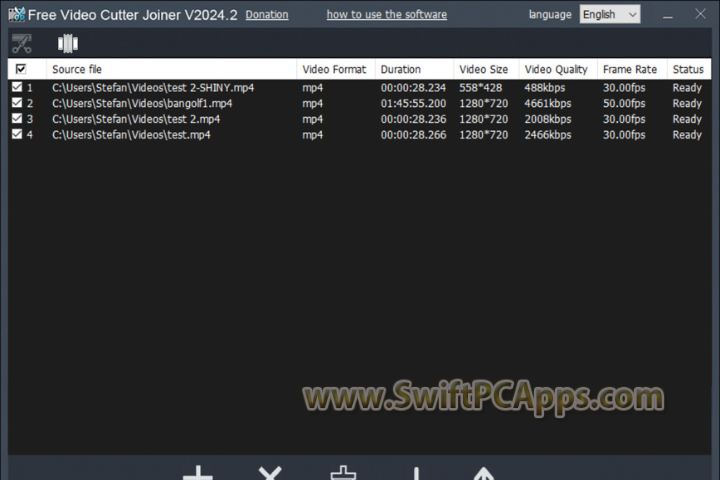Click quality value 2466kbps
Viewport: 720px width, 480px height.
coord(548,135)
